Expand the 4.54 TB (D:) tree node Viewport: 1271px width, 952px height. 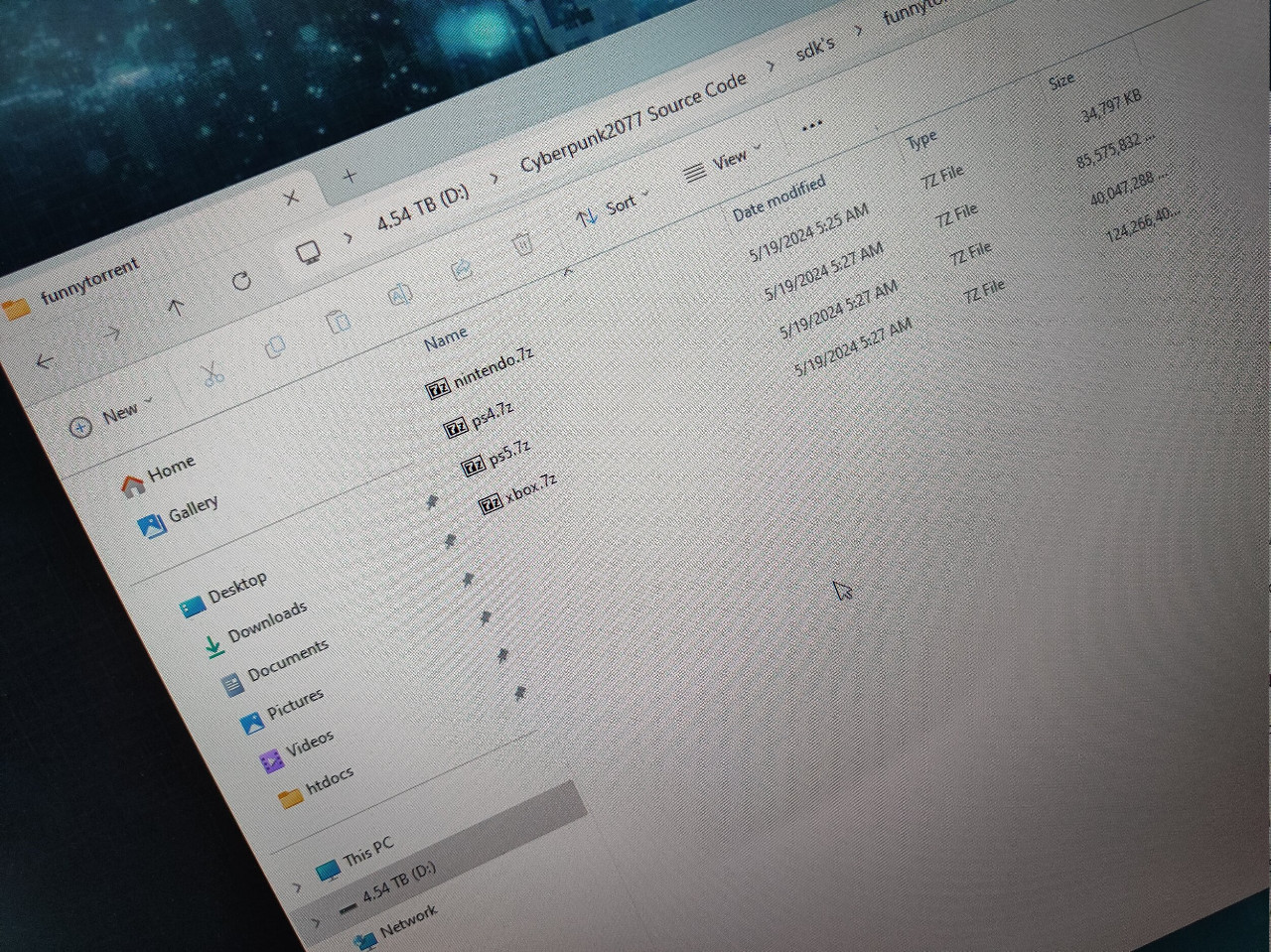(x=316, y=923)
